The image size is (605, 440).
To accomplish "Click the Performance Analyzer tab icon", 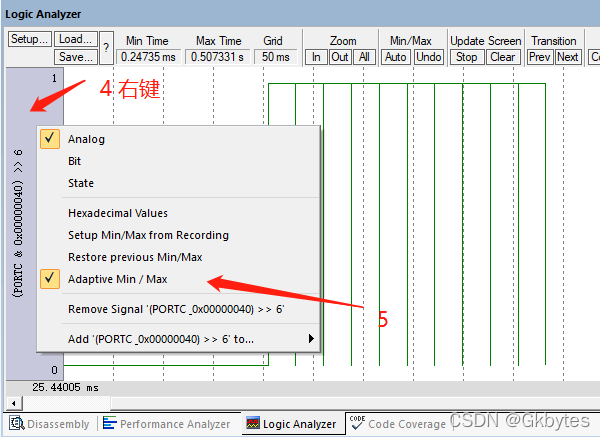I will point(109,423).
